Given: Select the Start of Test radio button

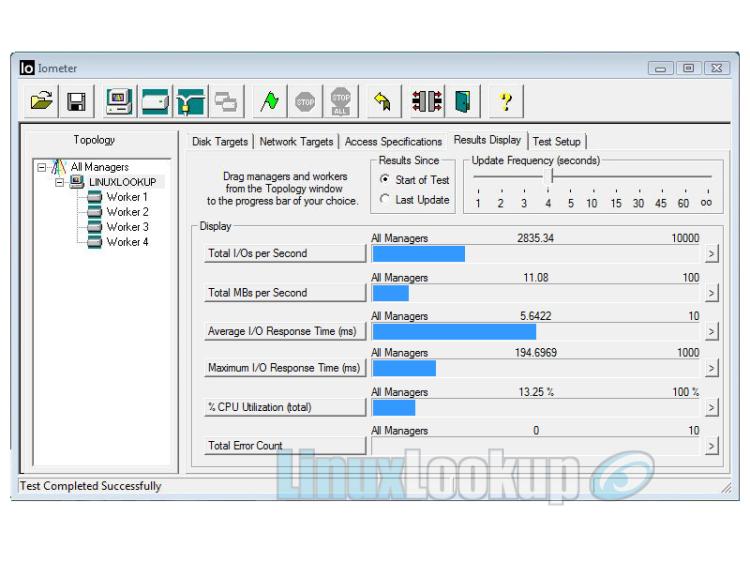Looking at the screenshot, I should 386,180.
